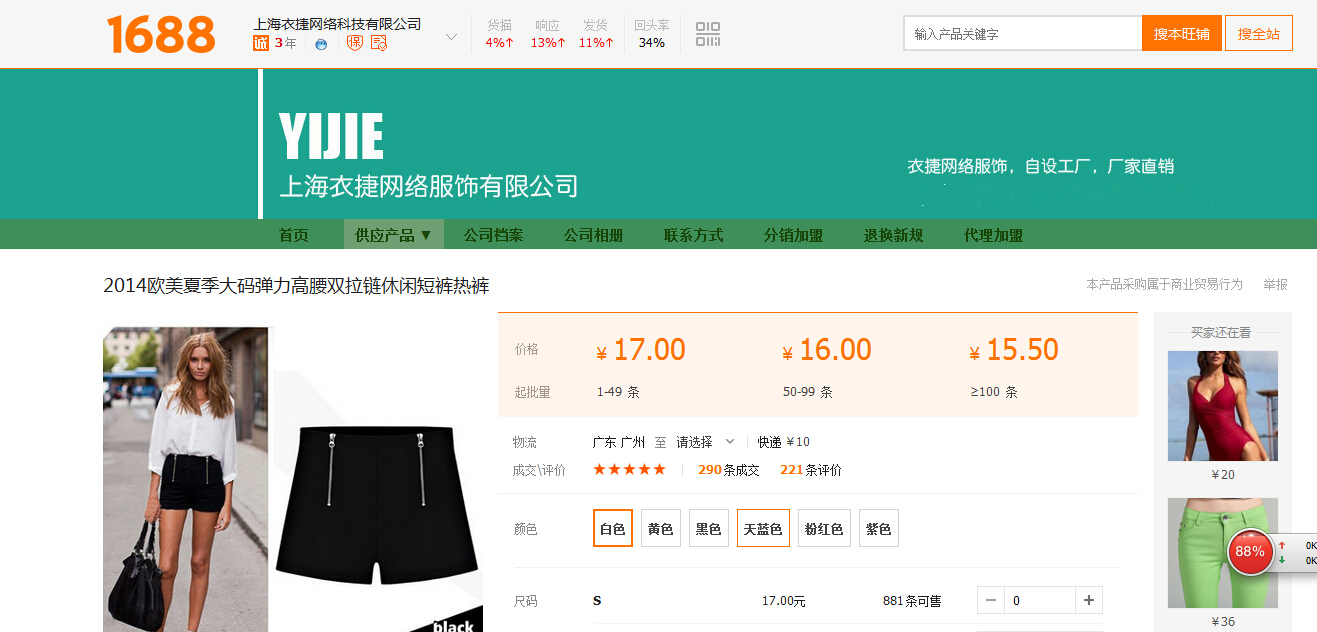This screenshot has height=632, width=1317.
Task: Open the QR code icon in header
Action: (708, 34)
